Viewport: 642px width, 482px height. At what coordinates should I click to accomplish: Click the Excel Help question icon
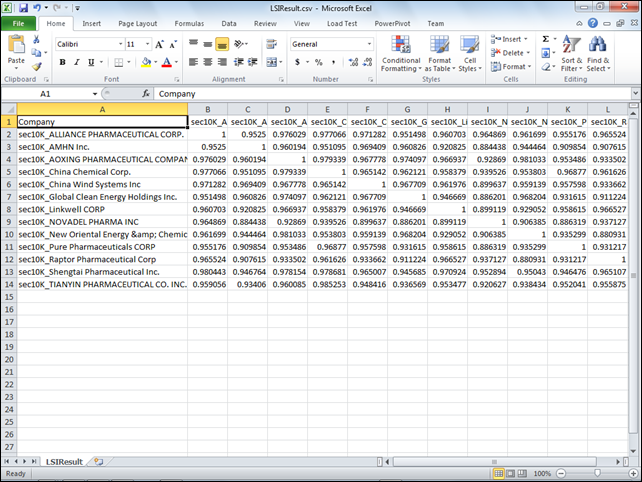click(592, 23)
